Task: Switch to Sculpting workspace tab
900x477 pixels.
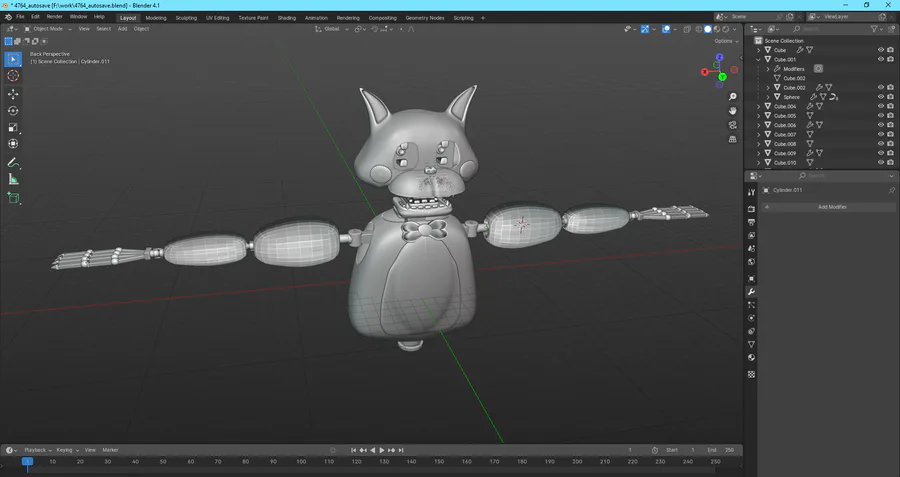Action: pyautogui.click(x=186, y=18)
